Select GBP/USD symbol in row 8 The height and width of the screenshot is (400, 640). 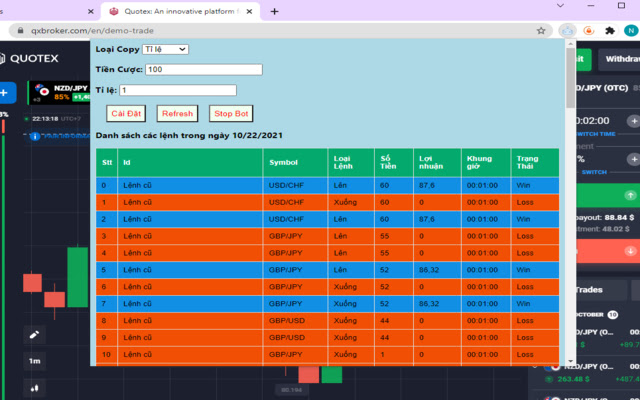point(287,321)
